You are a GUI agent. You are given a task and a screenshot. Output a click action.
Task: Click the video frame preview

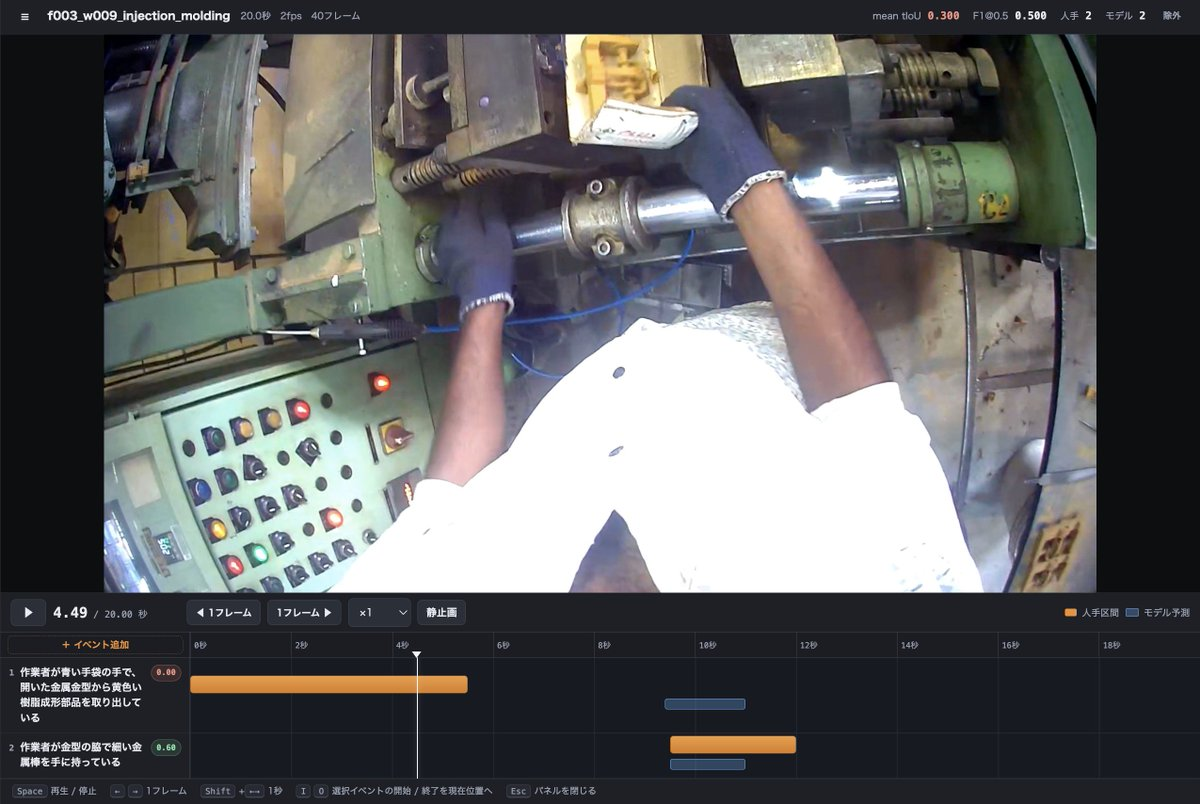[600, 313]
